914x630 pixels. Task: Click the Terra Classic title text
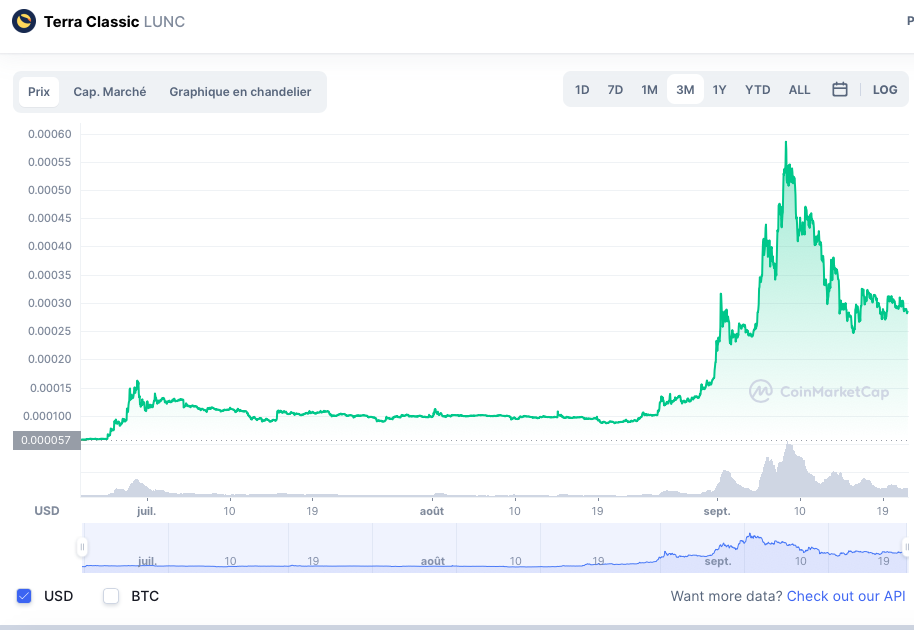[92, 22]
